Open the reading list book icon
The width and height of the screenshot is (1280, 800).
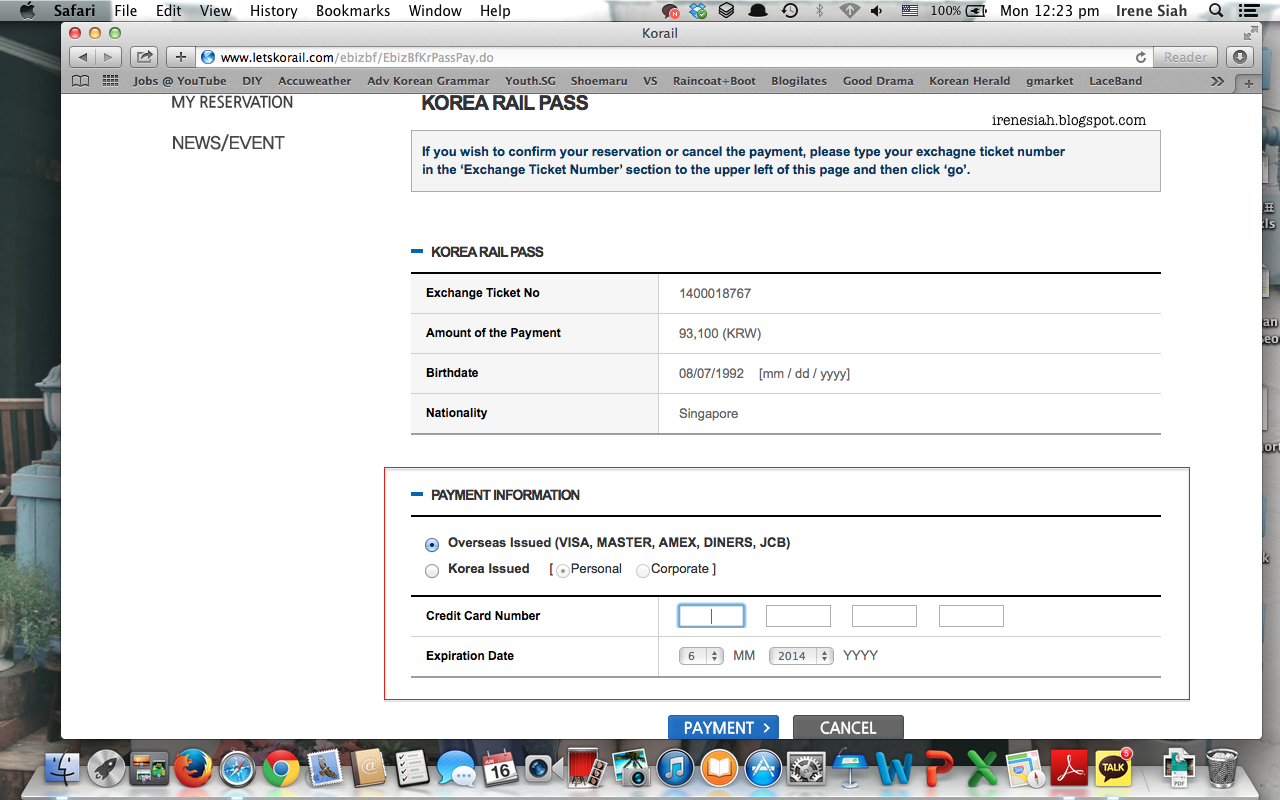tap(81, 81)
